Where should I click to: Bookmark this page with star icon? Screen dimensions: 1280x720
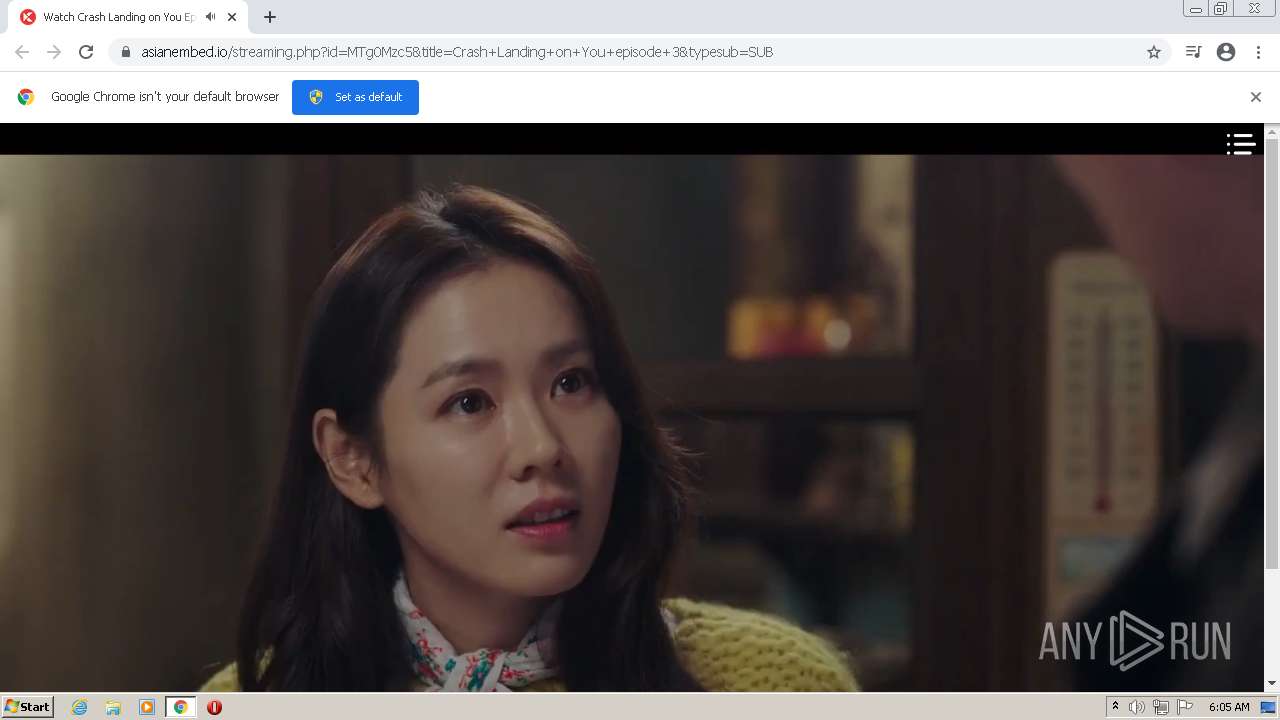click(1154, 52)
